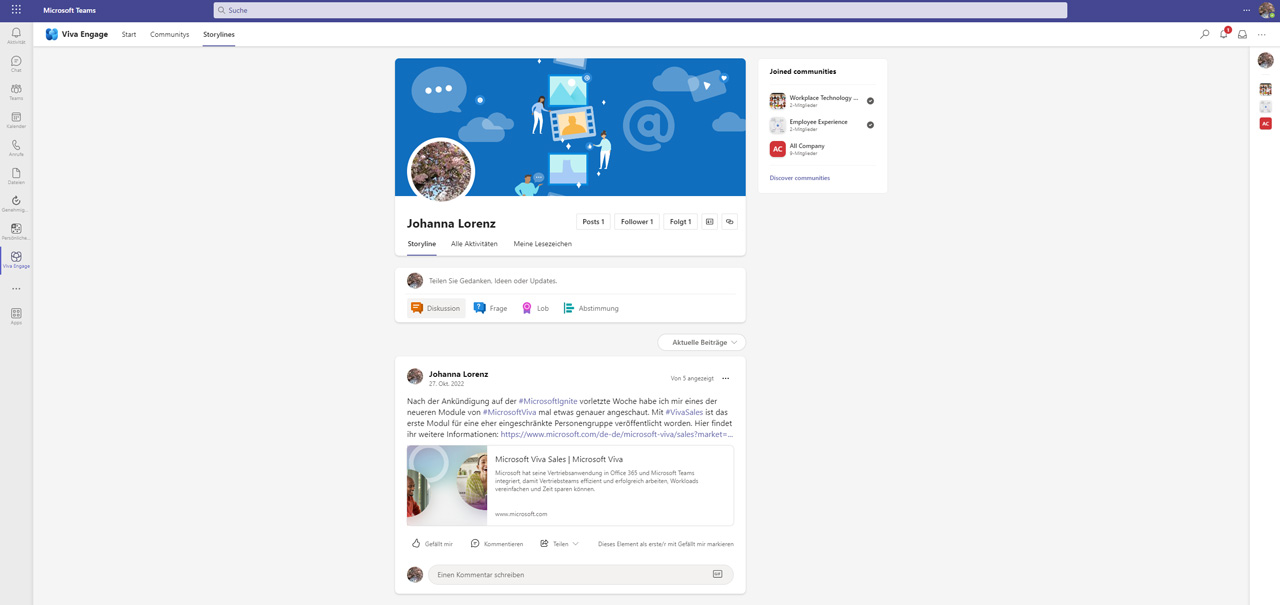Switch to the Communitys tab
The width and height of the screenshot is (1280, 605).
click(170, 34)
